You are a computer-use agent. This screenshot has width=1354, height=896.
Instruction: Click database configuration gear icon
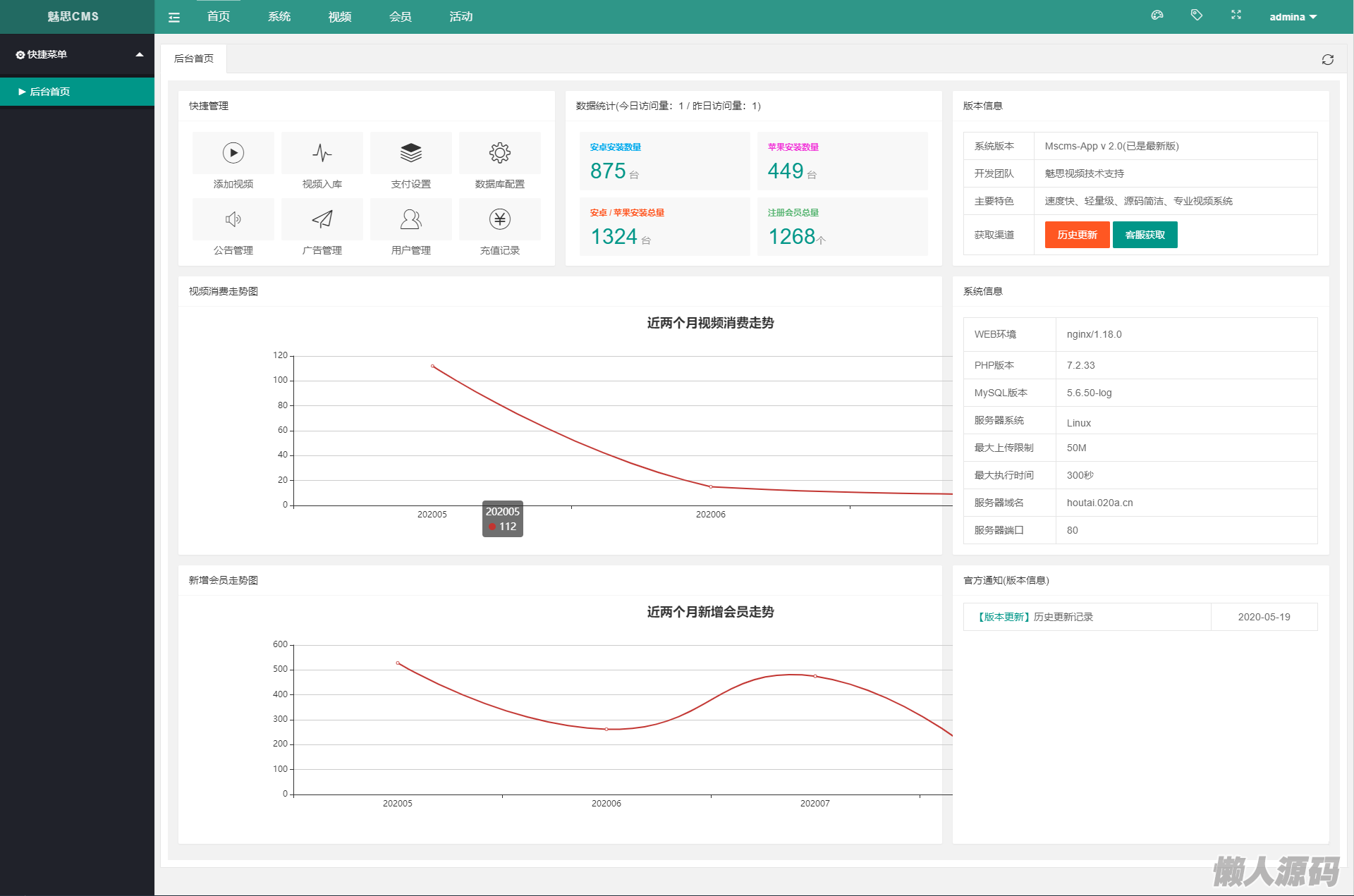pyautogui.click(x=499, y=153)
